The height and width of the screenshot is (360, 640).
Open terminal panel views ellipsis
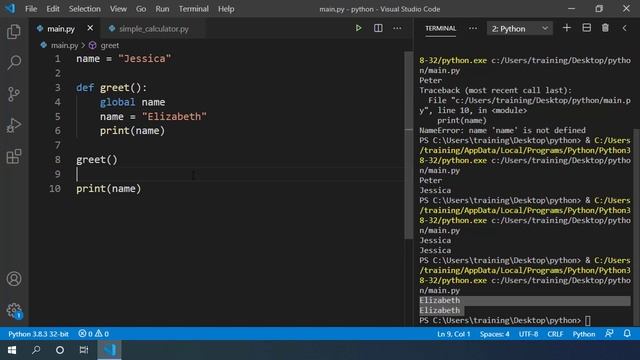(473, 28)
